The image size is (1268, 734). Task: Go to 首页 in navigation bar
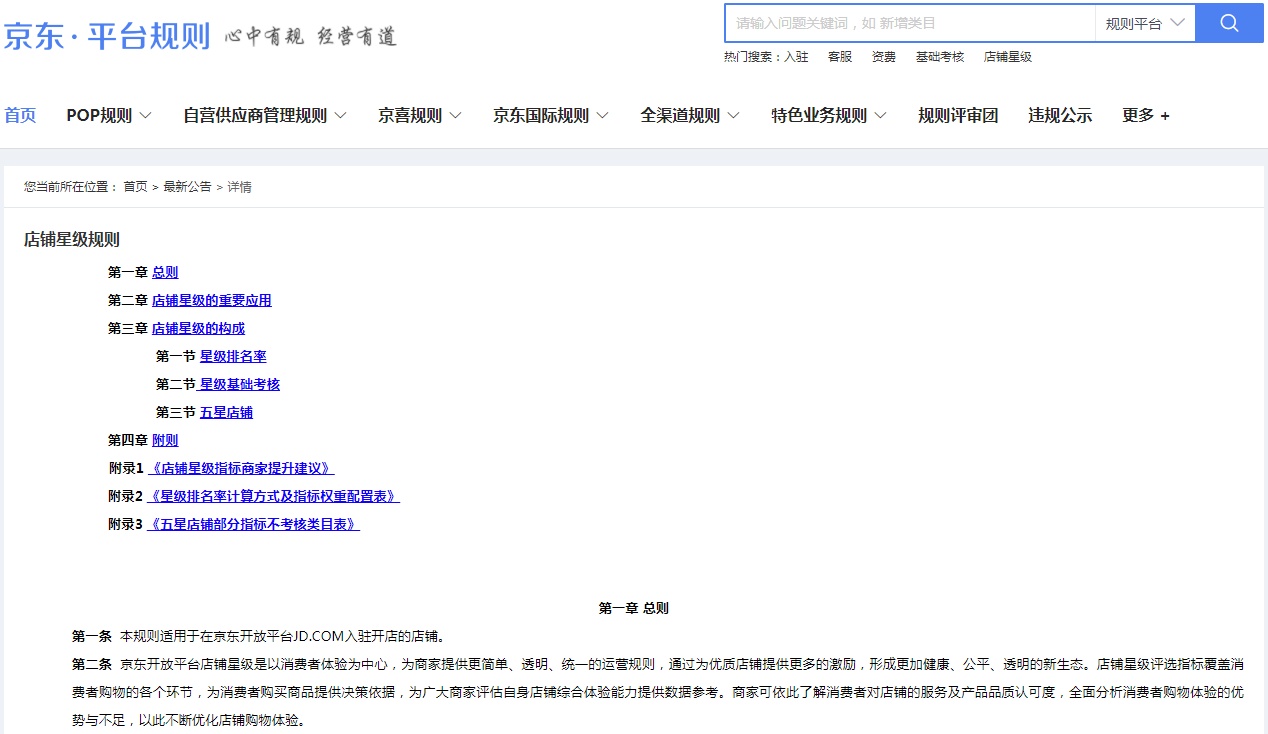pyautogui.click(x=20, y=115)
